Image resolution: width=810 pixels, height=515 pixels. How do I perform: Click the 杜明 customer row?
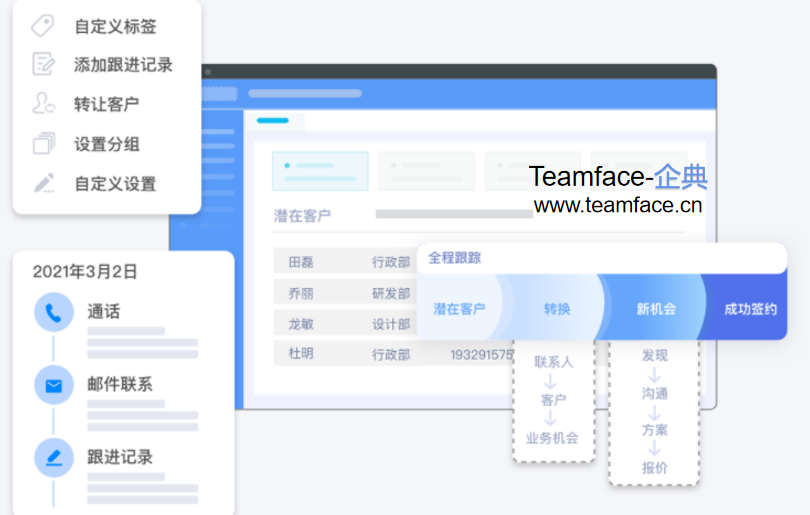point(394,354)
